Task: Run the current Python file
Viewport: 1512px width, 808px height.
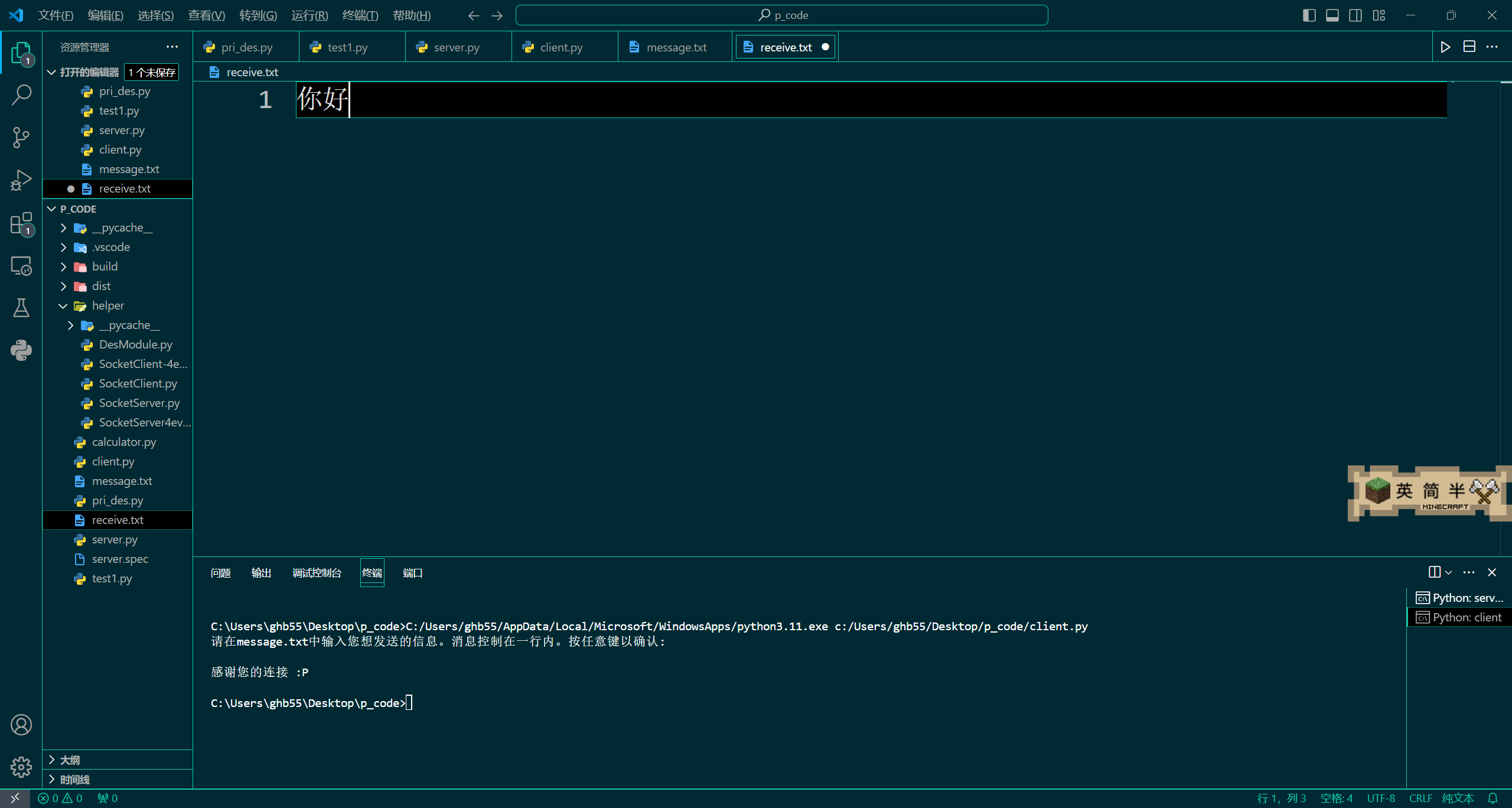Action: [1445, 47]
